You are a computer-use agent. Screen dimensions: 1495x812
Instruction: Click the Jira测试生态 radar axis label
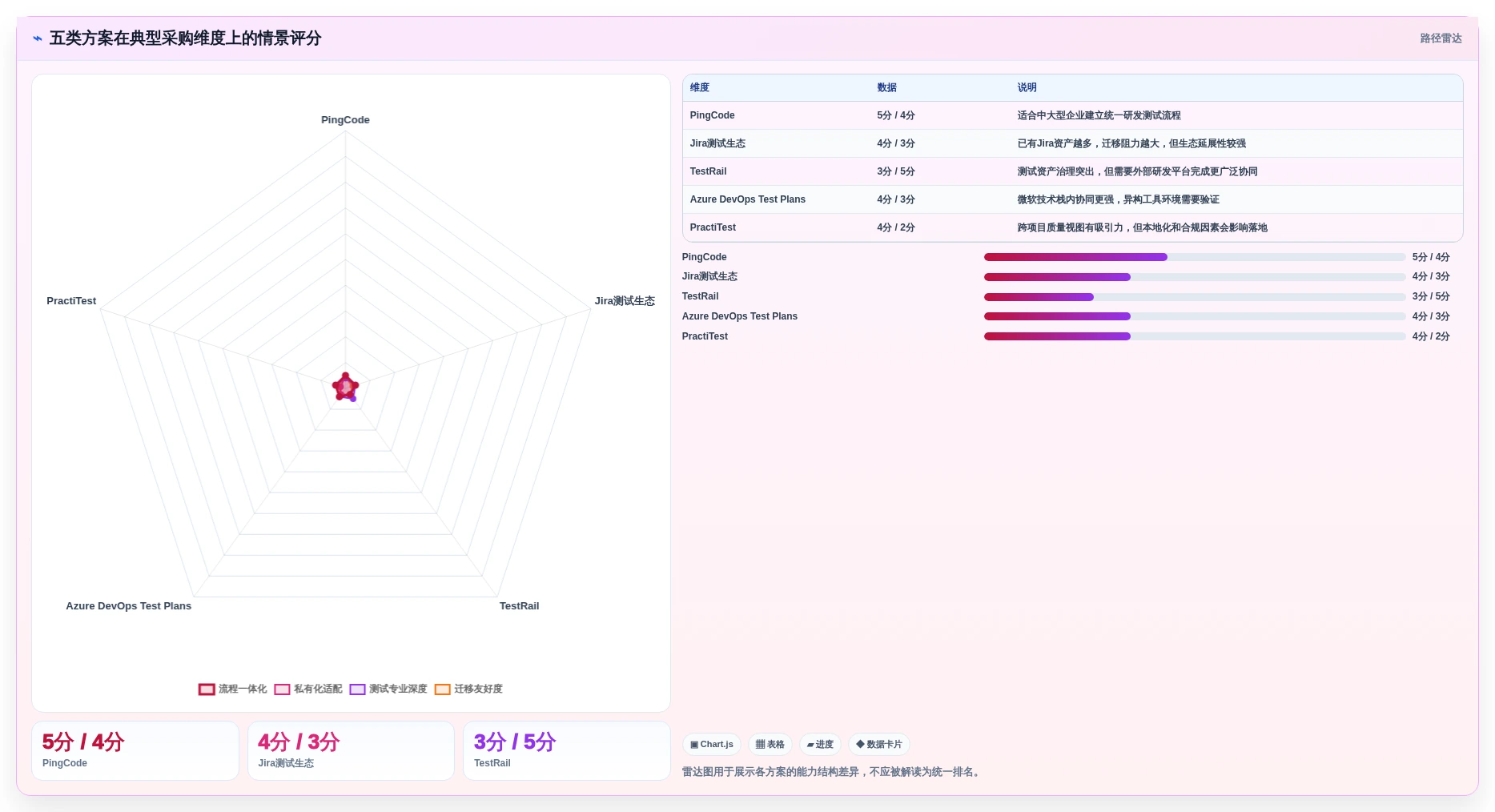625,301
